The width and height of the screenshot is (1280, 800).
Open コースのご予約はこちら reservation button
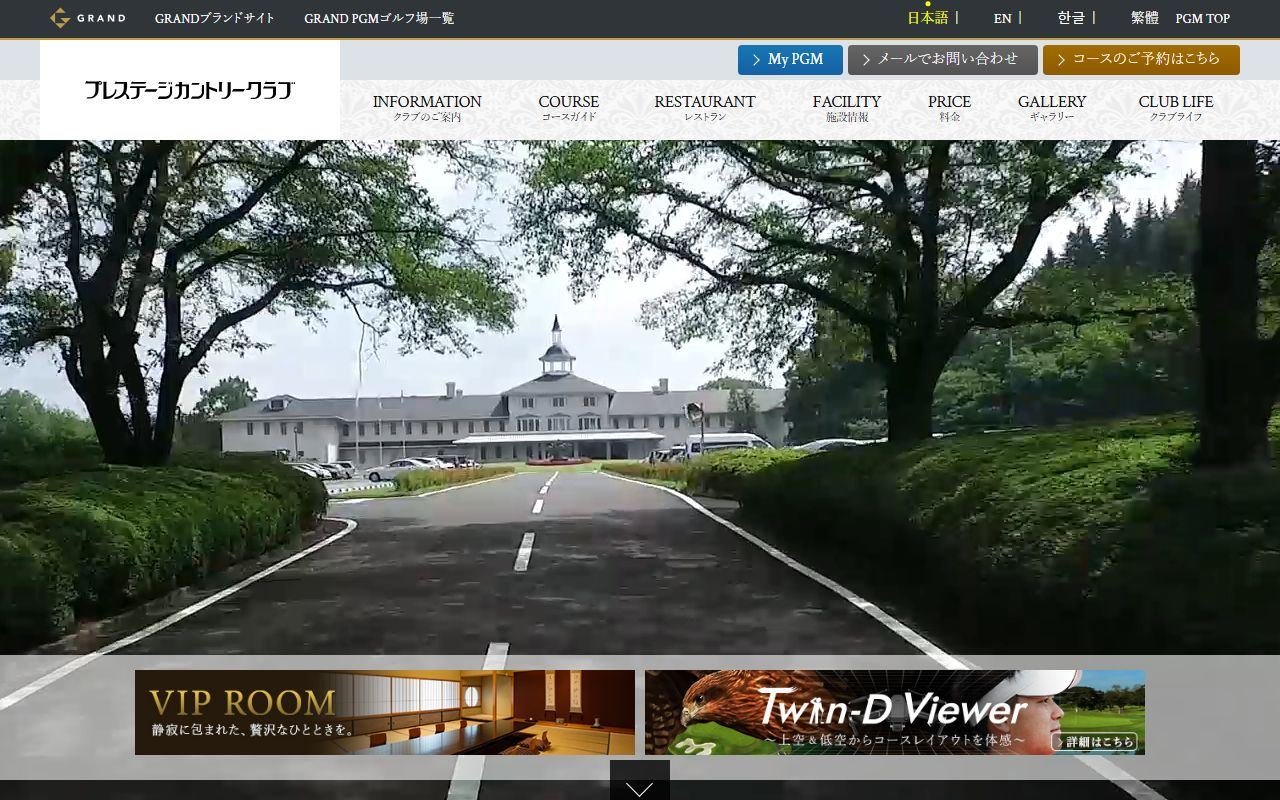pyautogui.click(x=1141, y=60)
